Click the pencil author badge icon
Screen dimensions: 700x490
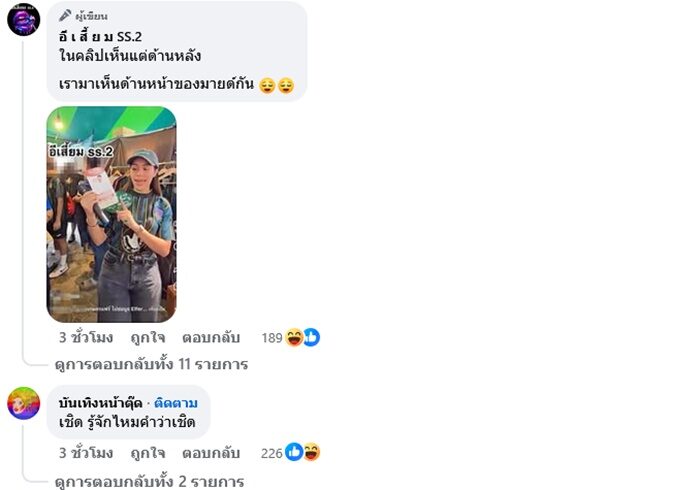pyautogui.click(x=65, y=16)
